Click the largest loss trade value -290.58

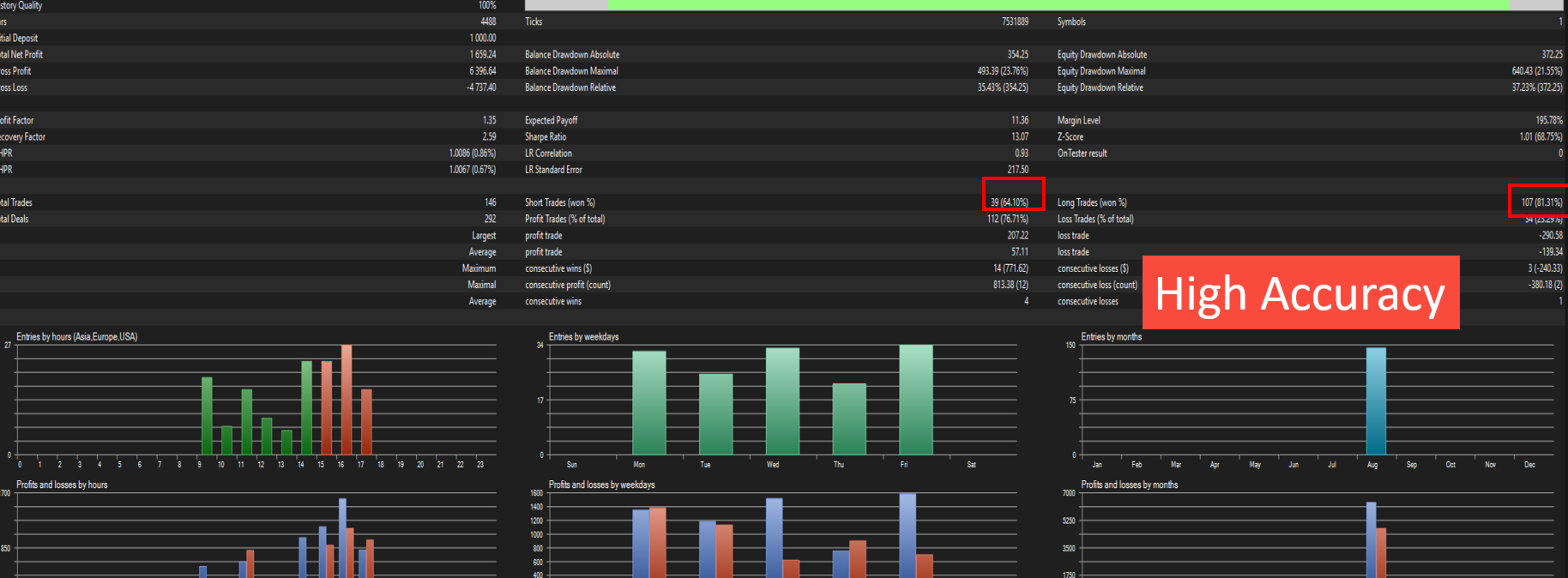(x=1551, y=235)
